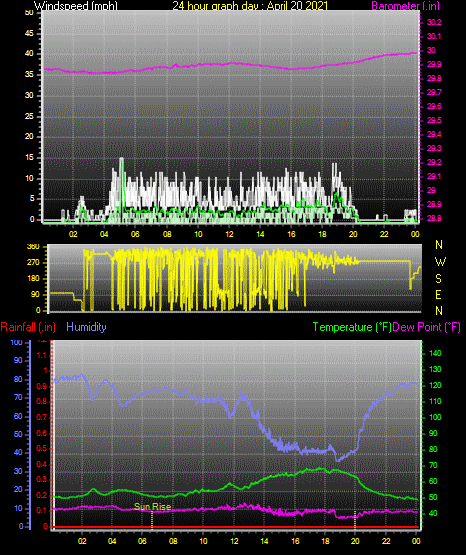Image resolution: width=466 pixels, height=555 pixels.
Task: Click the '16' hour label under the humidity chart
Action: 295,541
